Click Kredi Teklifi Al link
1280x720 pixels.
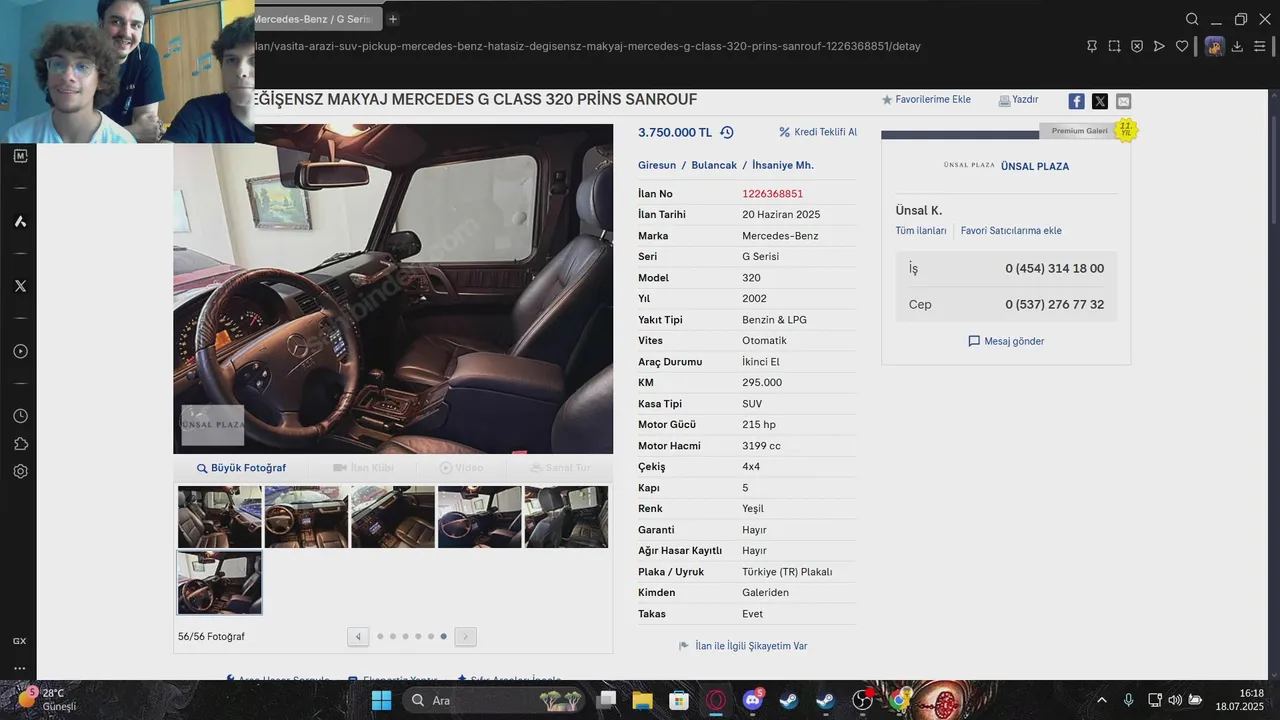818,132
